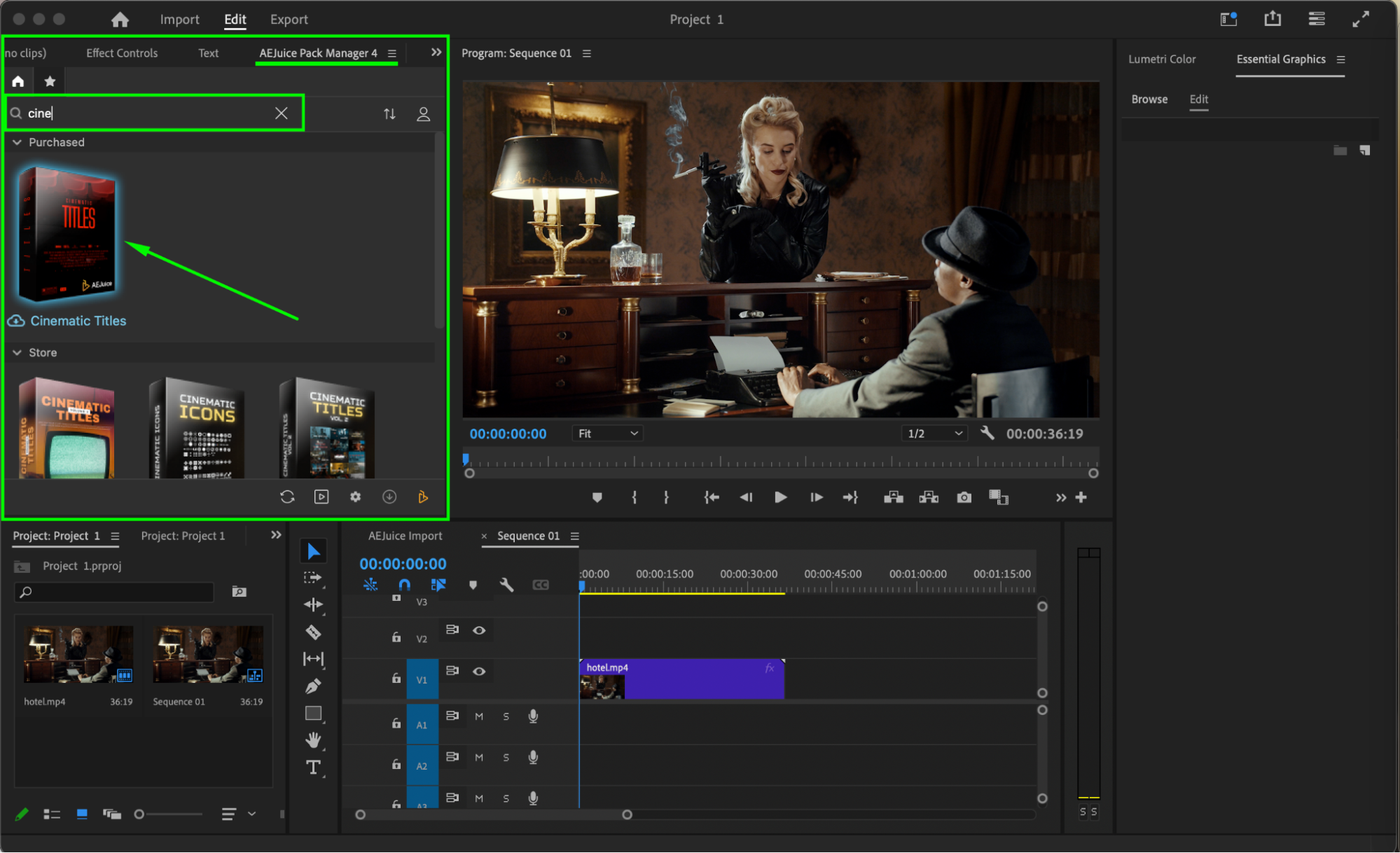Click the AEJuice refresh icon
The image size is (1400, 853).
click(x=287, y=497)
